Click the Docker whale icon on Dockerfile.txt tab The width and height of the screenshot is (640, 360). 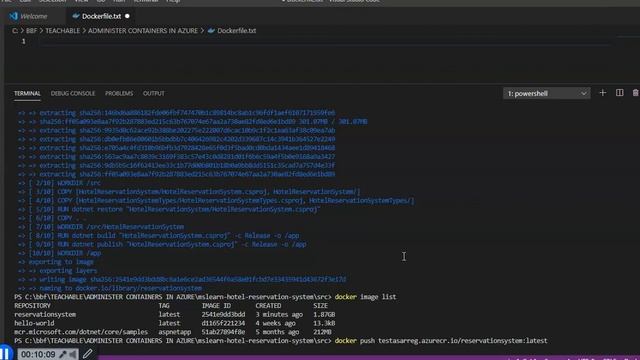click(76, 16)
